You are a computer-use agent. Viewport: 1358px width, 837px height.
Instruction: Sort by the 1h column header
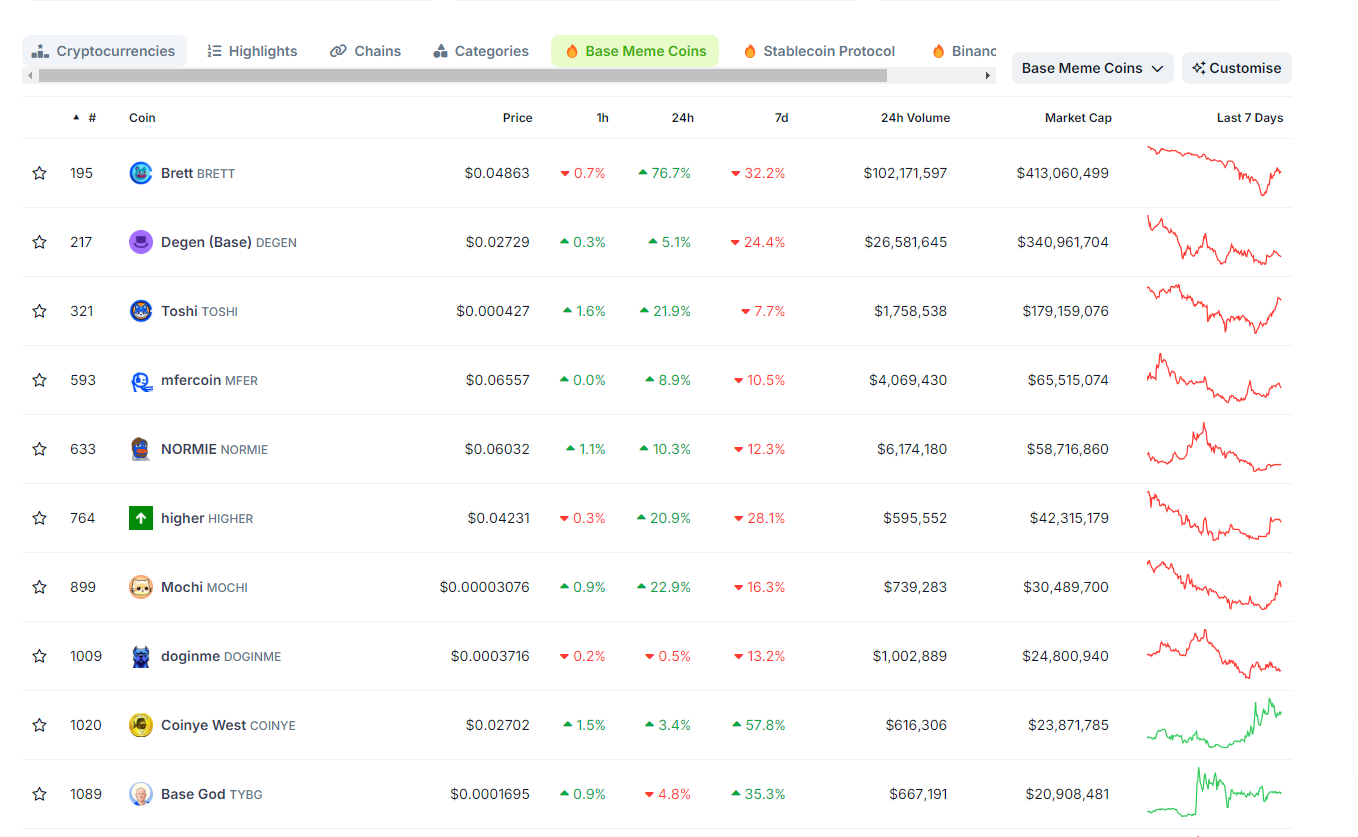(x=602, y=118)
